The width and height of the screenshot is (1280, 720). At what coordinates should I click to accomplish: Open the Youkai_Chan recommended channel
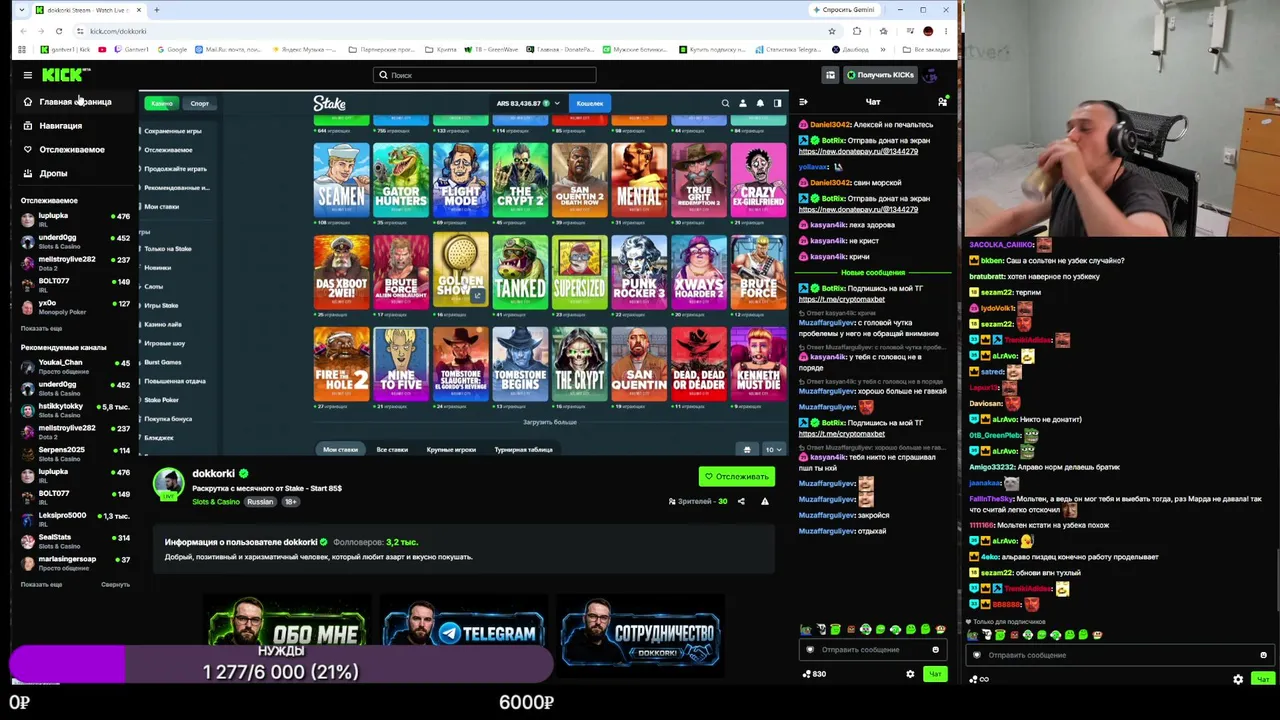tap(76, 366)
